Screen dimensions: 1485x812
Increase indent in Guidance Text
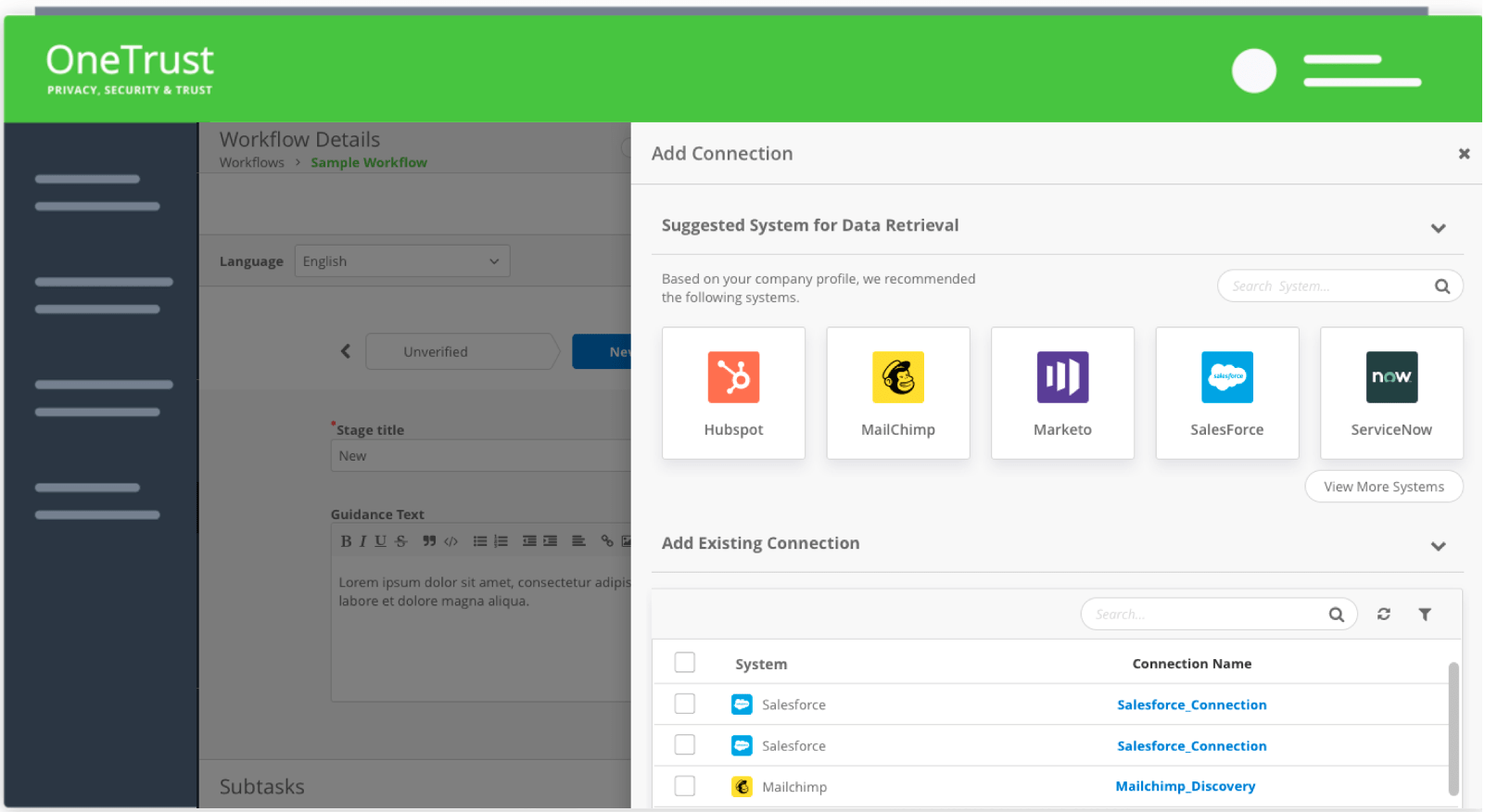[551, 541]
